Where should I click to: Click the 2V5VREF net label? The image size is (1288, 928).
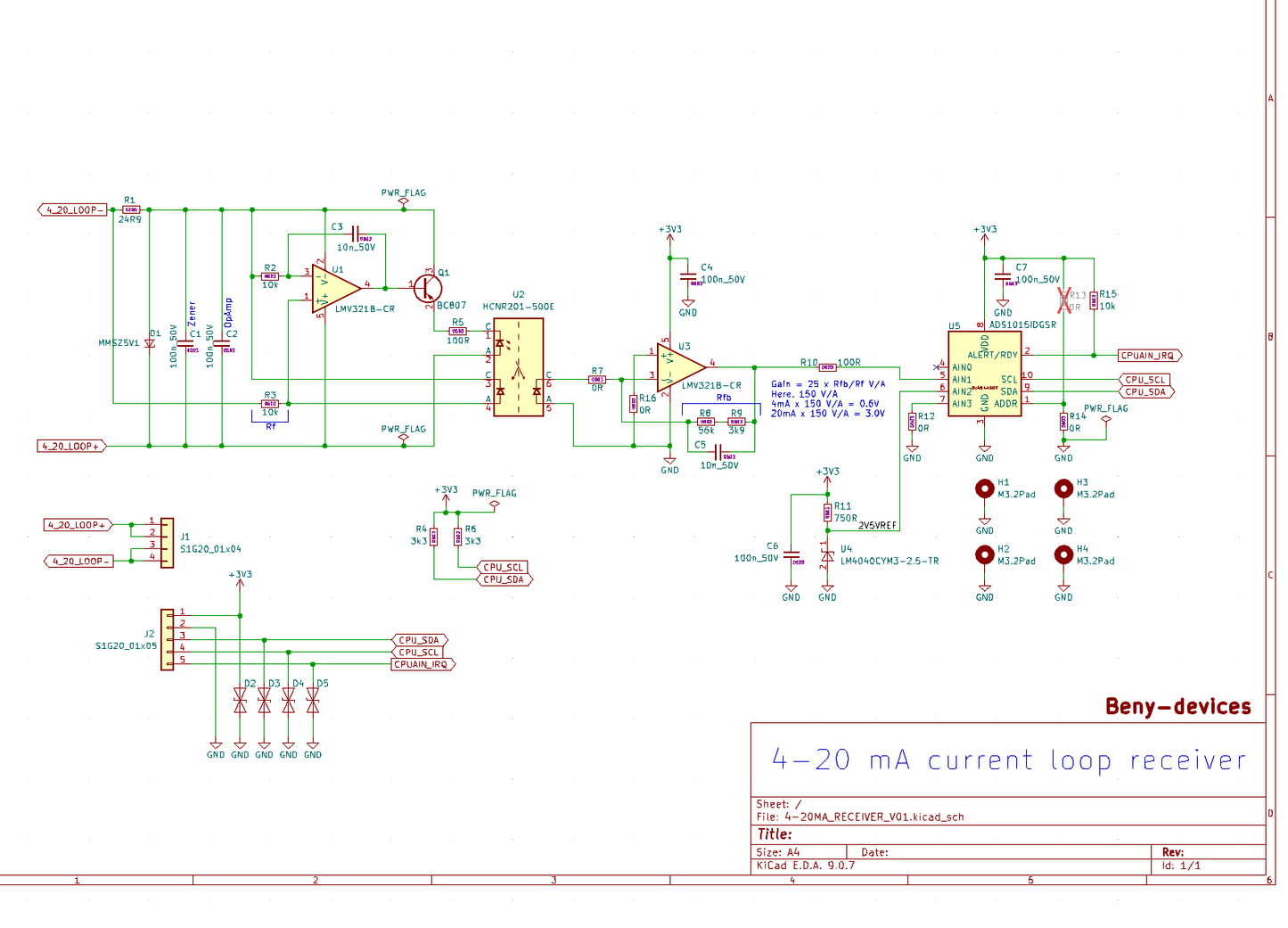click(877, 526)
